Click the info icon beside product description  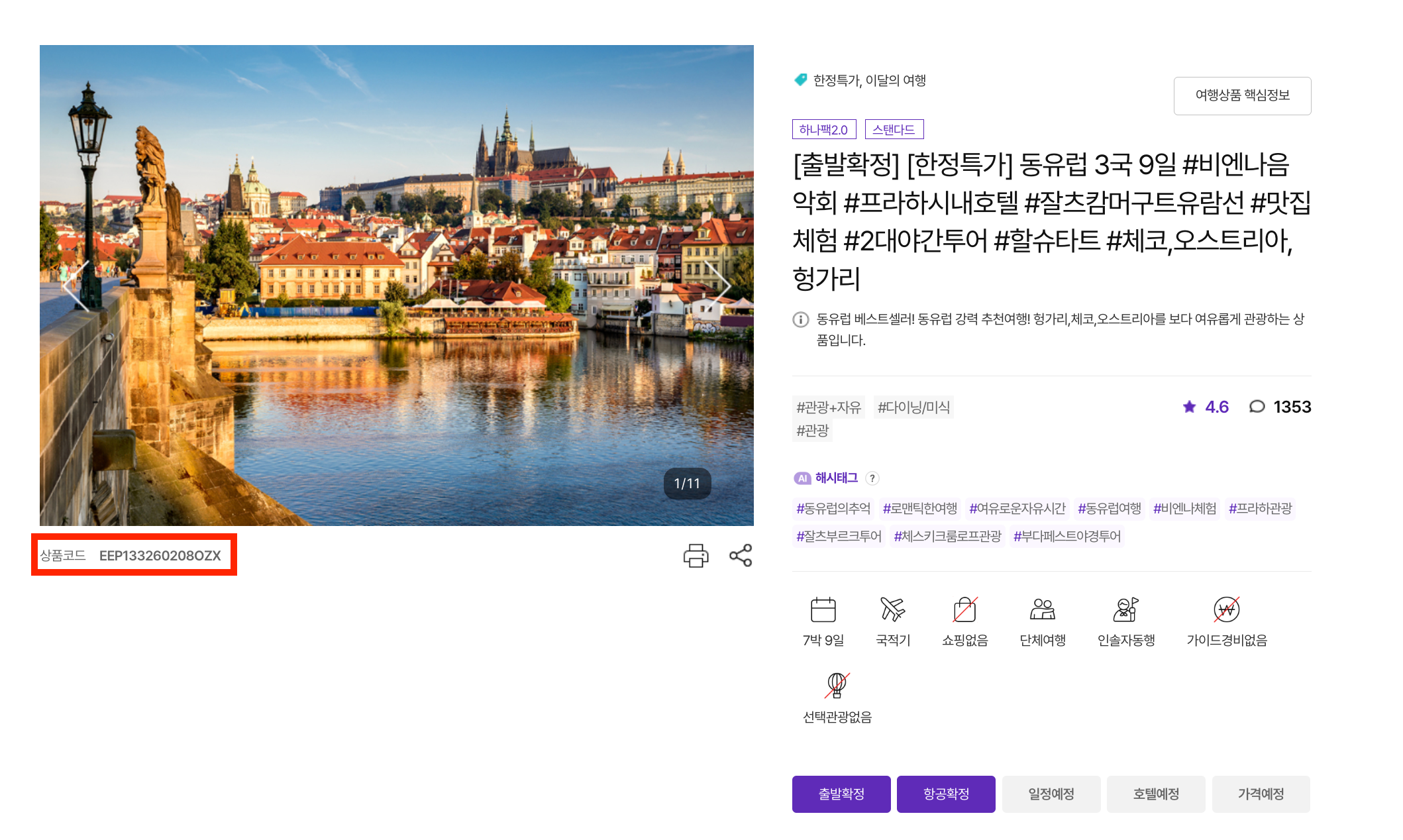click(801, 320)
